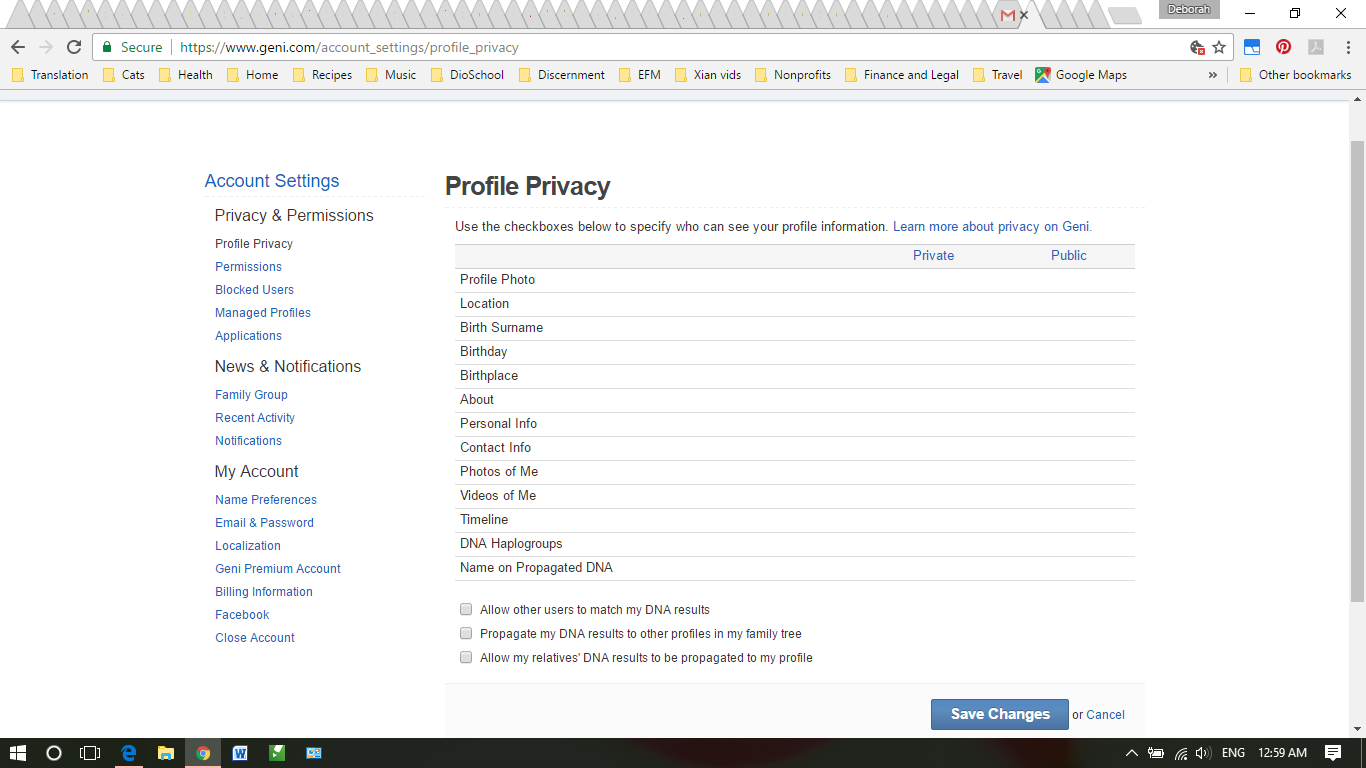Tick Allow my relatives' DNA results propagation
Screen dimensions: 1366x768
tap(466, 657)
